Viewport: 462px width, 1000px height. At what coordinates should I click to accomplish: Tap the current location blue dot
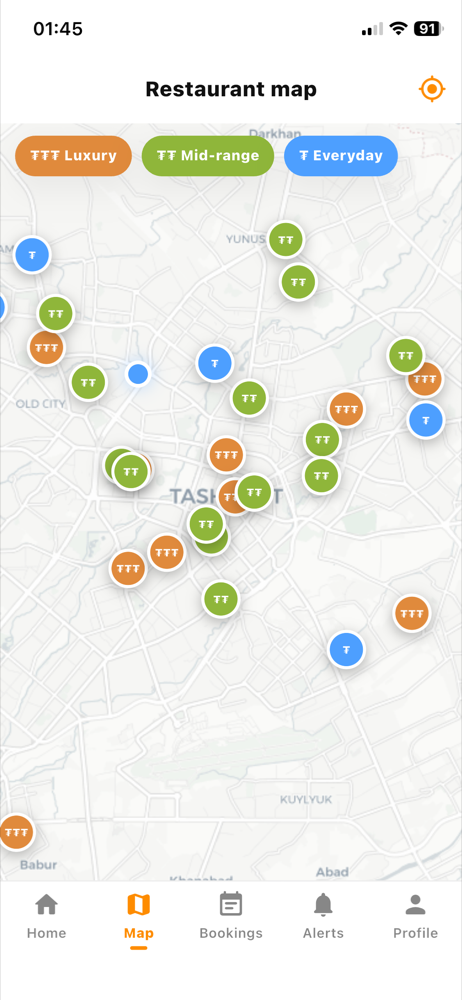(x=138, y=374)
